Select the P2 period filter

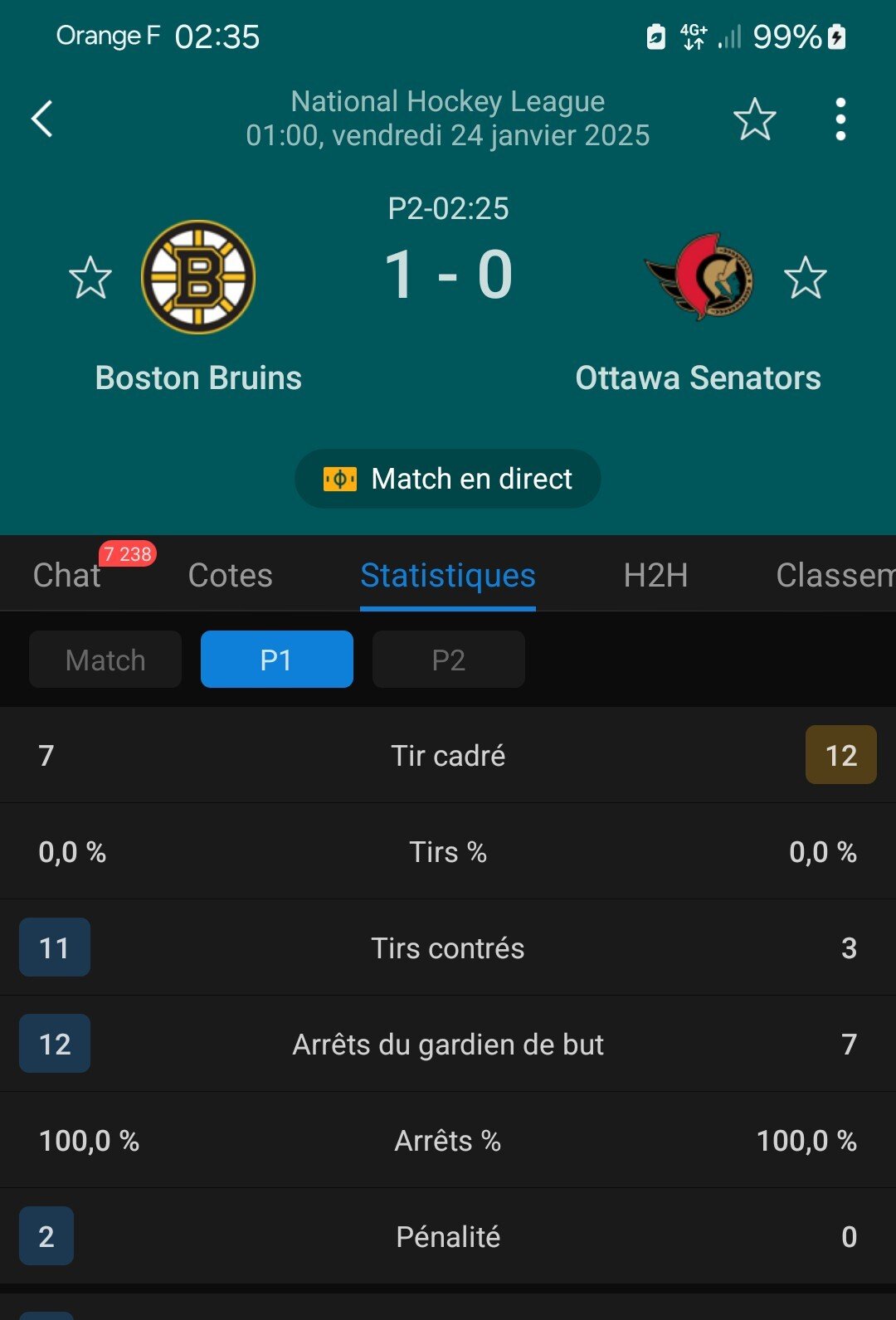[449, 660]
